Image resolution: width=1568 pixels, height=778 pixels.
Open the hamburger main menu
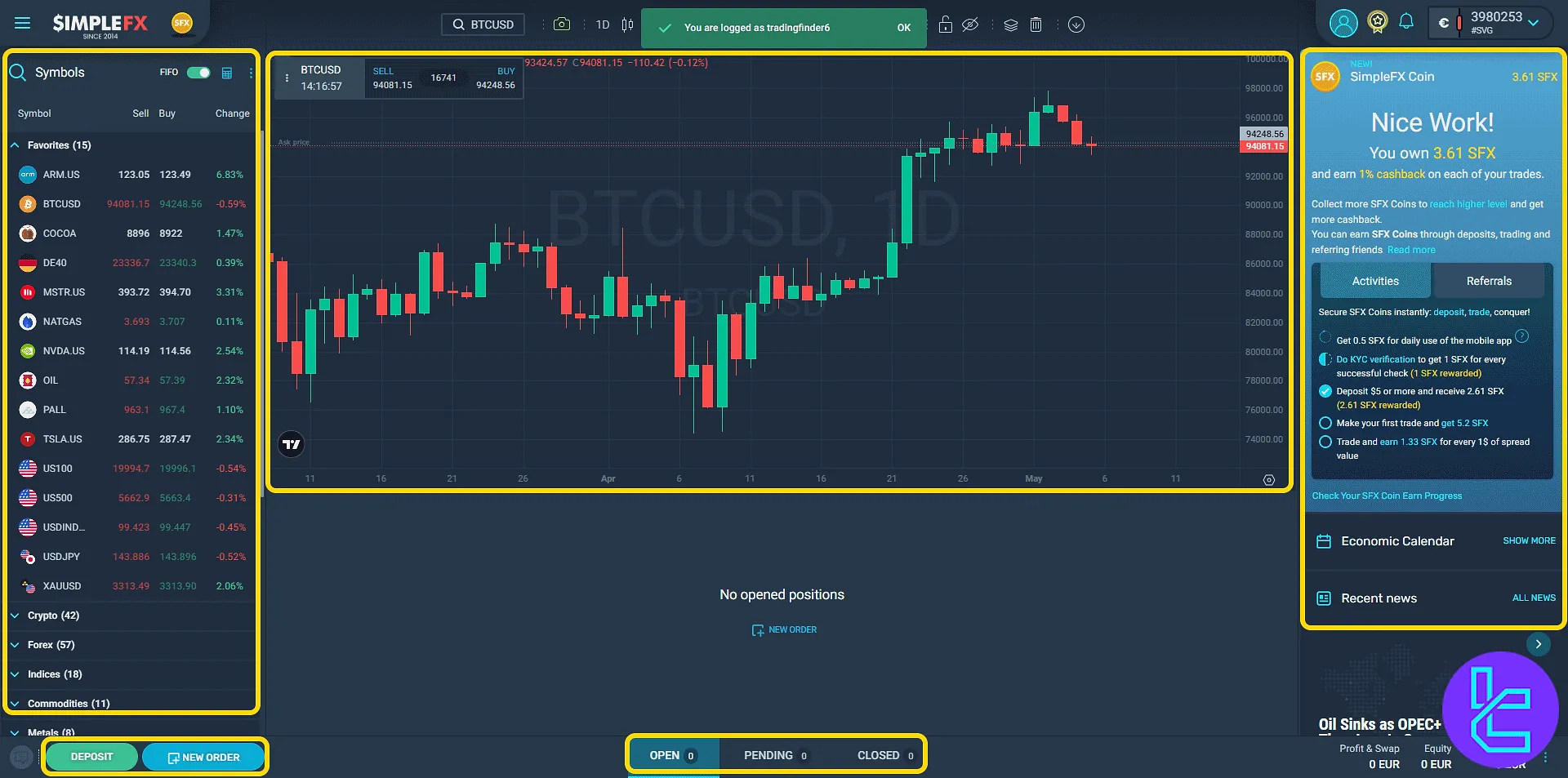(23, 23)
